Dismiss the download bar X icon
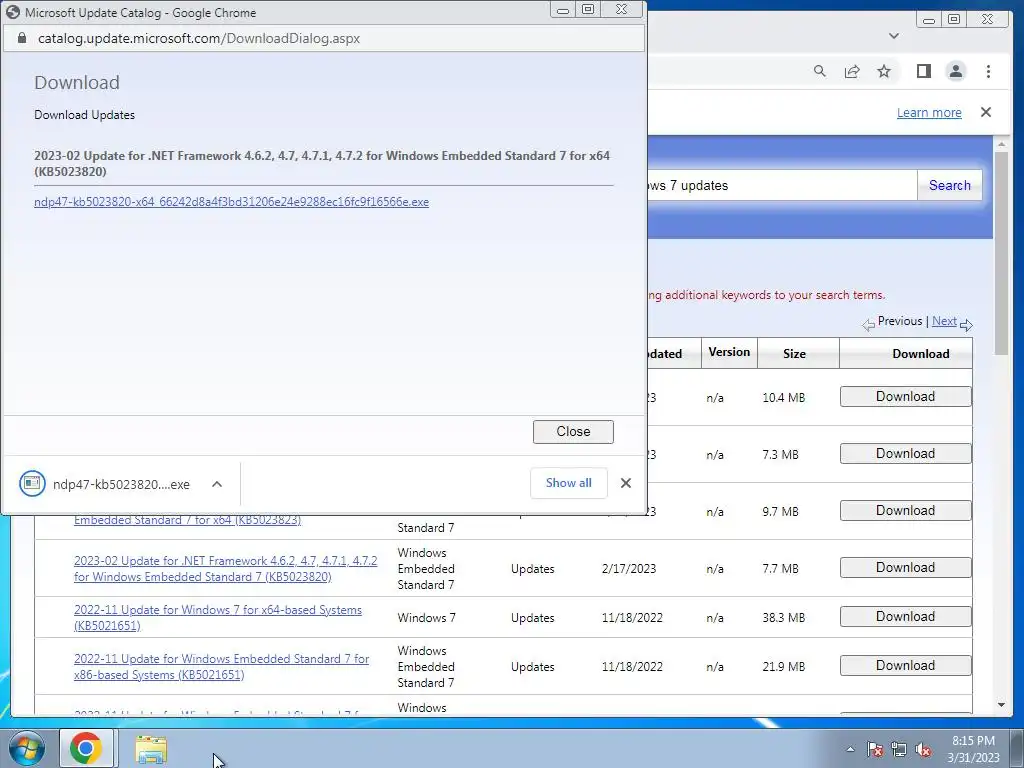Image resolution: width=1024 pixels, height=768 pixels. click(x=626, y=483)
